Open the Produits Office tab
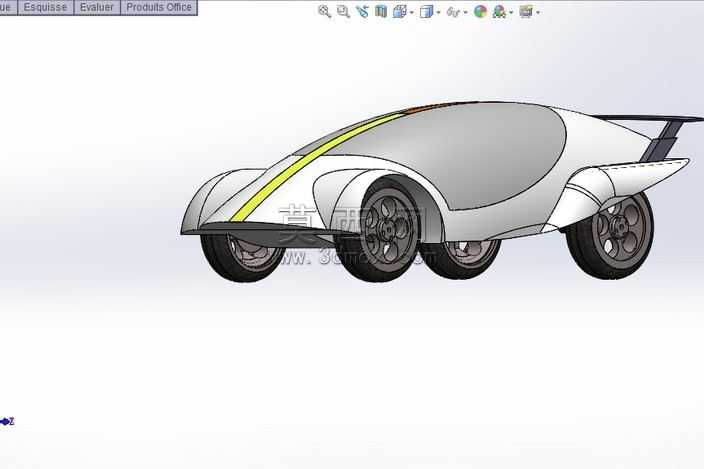This screenshot has height=469, width=704. pos(159,7)
